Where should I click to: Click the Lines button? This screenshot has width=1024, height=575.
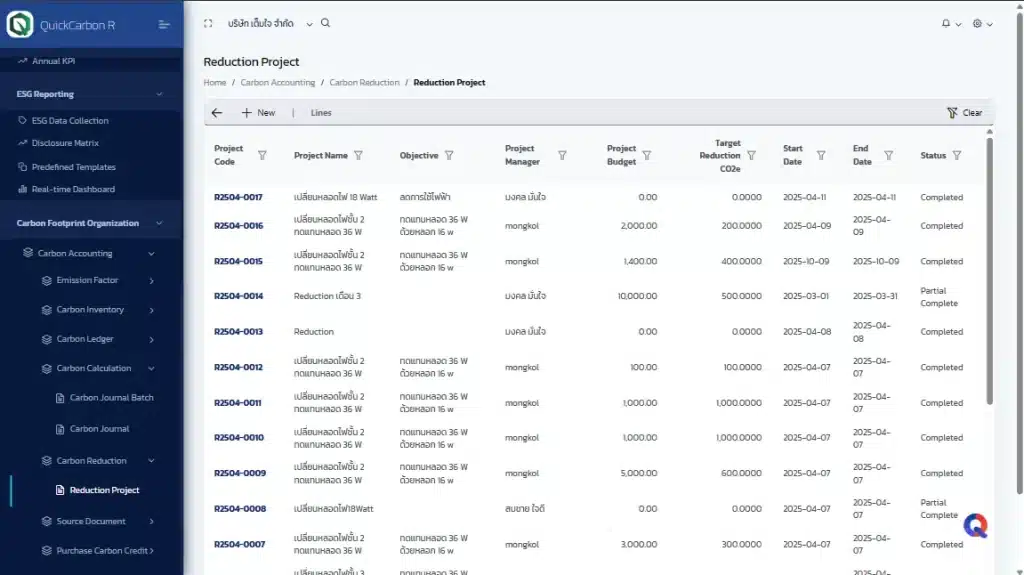pyautogui.click(x=321, y=113)
